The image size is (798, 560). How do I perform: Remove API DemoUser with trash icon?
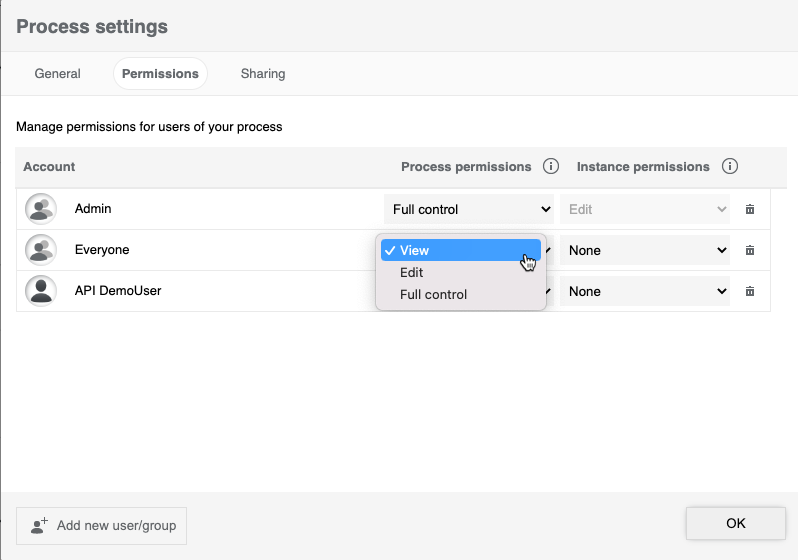tap(750, 291)
